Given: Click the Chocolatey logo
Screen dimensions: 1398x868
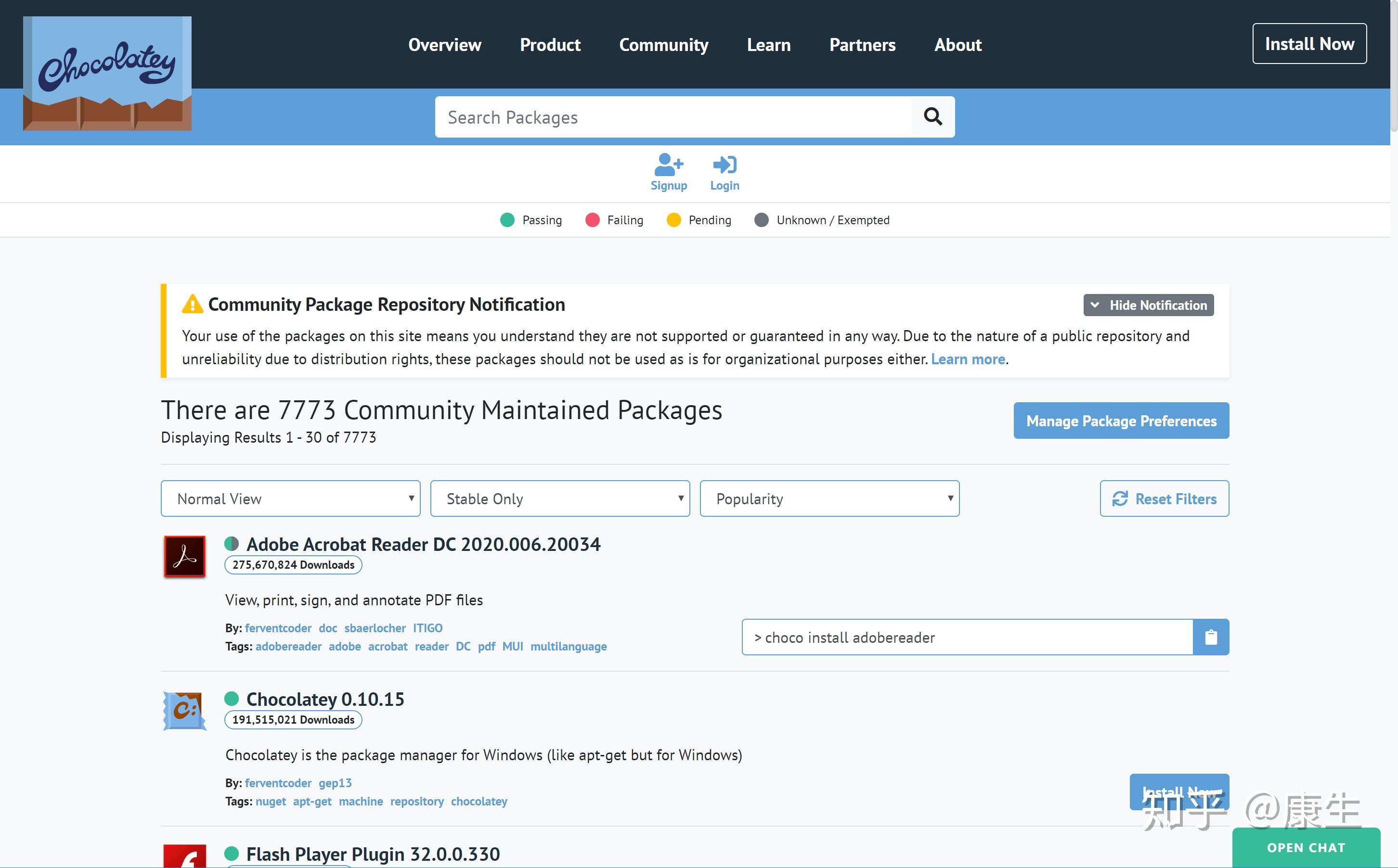Looking at the screenshot, I should tap(107, 74).
